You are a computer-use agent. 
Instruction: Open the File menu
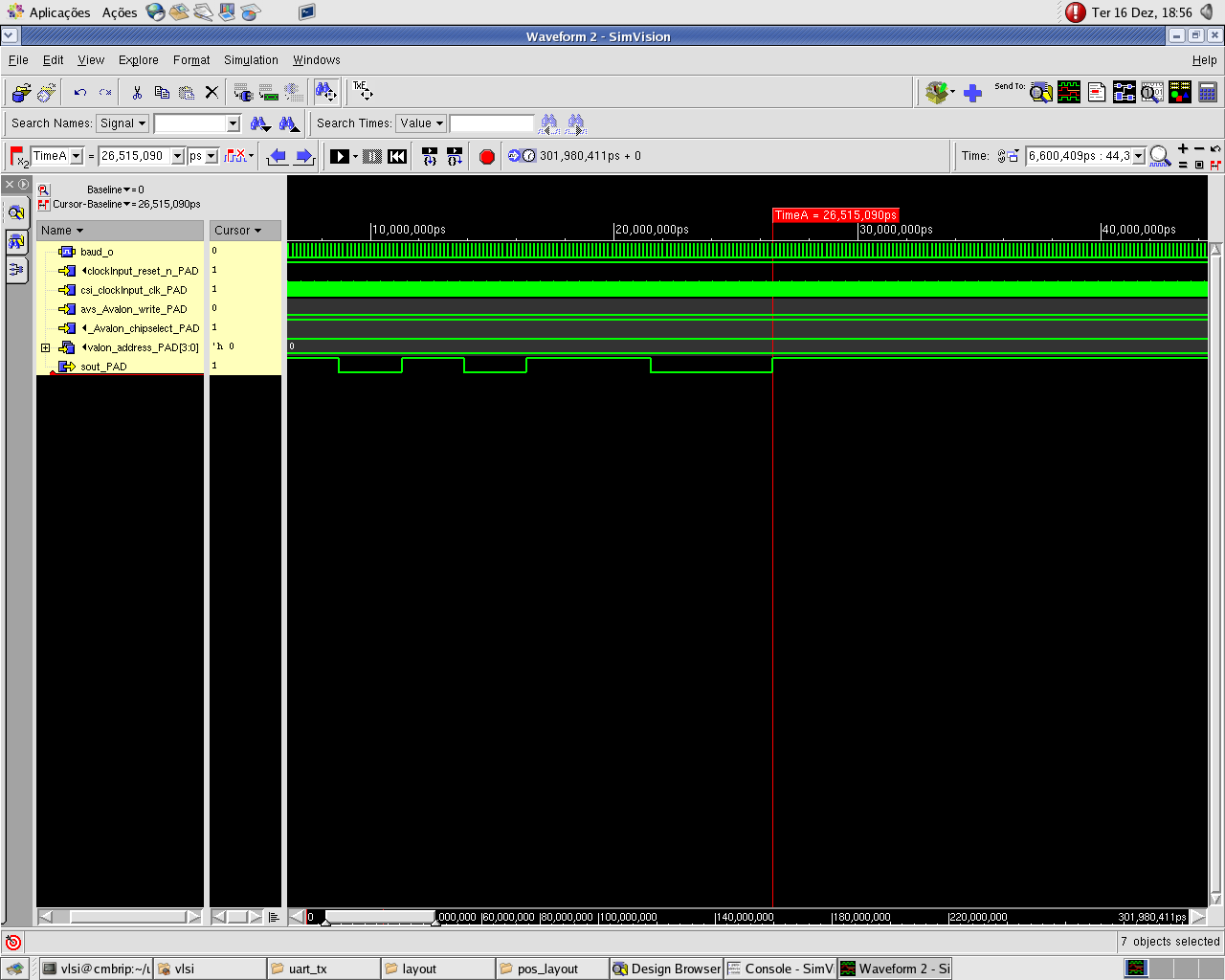tap(18, 59)
